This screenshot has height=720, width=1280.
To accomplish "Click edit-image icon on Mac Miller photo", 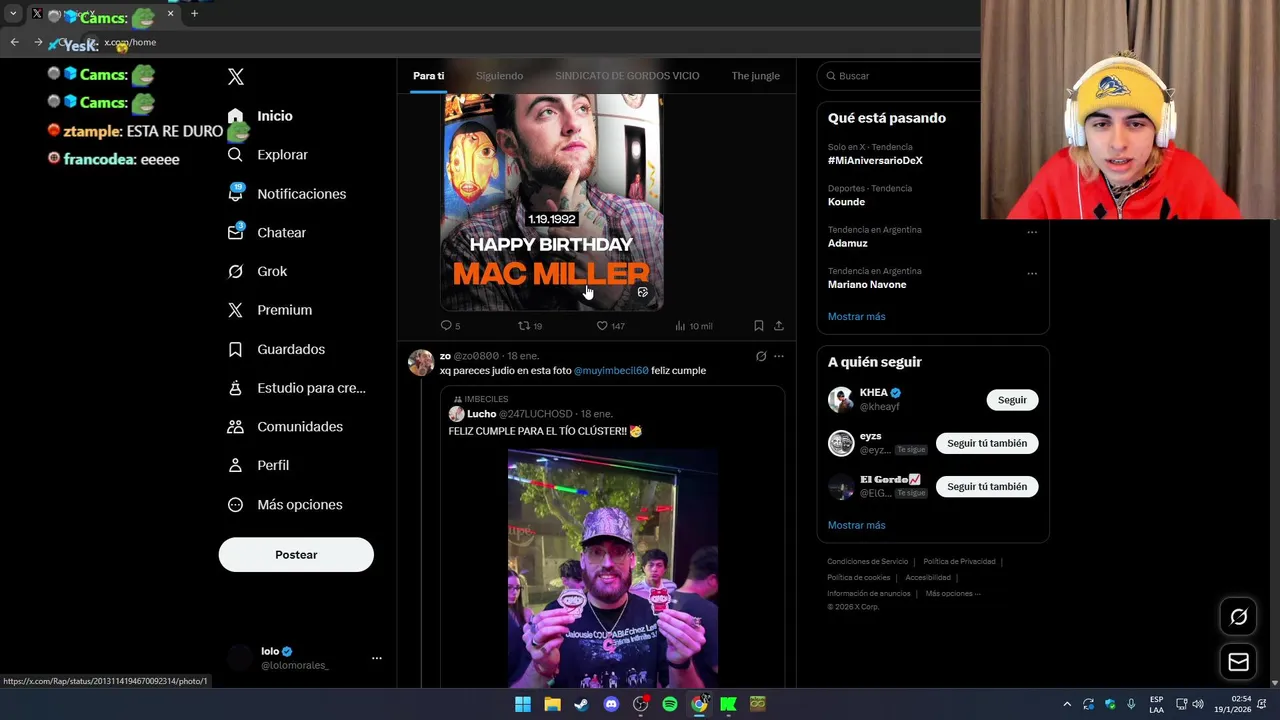I will pyautogui.click(x=643, y=292).
